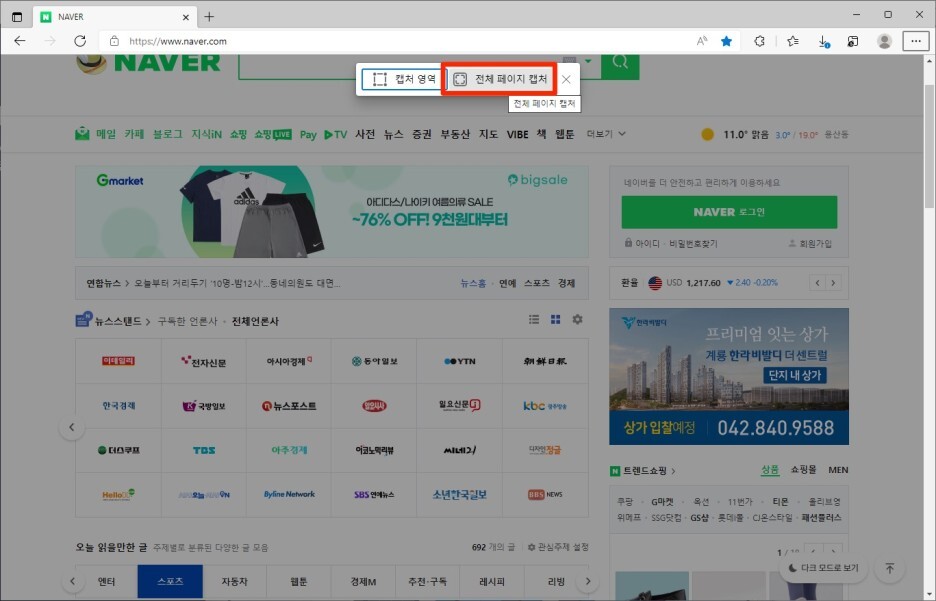The height and width of the screenshot is (601, 936).
Task: Select the 쇼핑몰 tab in trend shopping
Action: coord(803,470)
